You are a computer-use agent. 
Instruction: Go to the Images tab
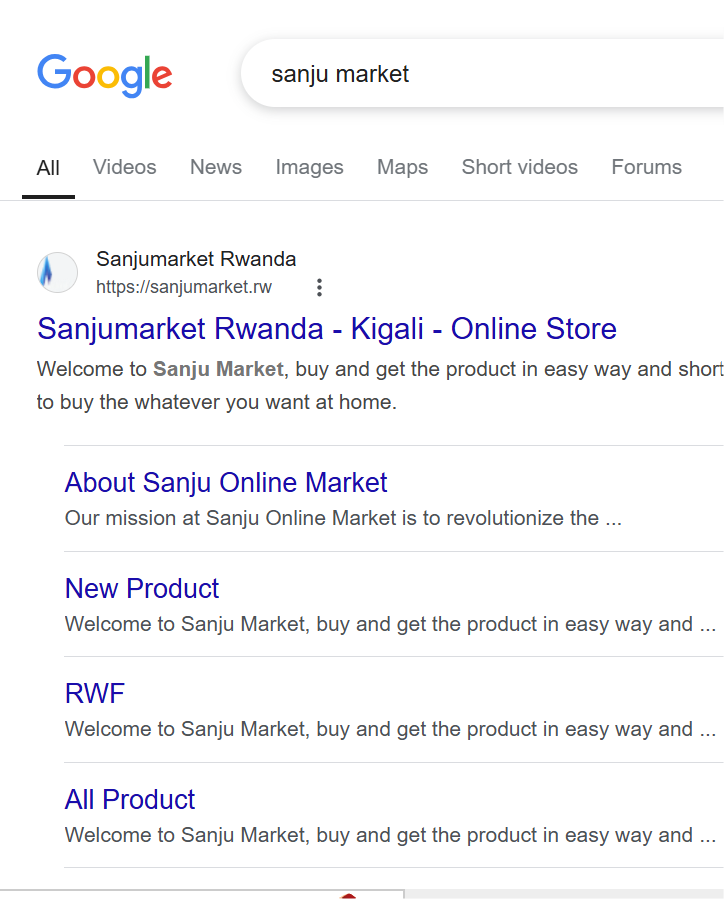[310, 167]
